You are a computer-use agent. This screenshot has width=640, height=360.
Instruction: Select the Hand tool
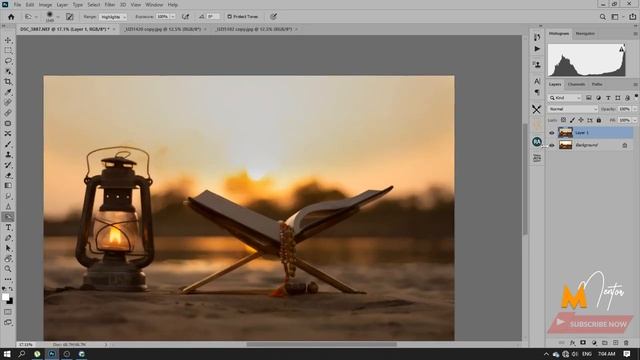tap(8, 259)
